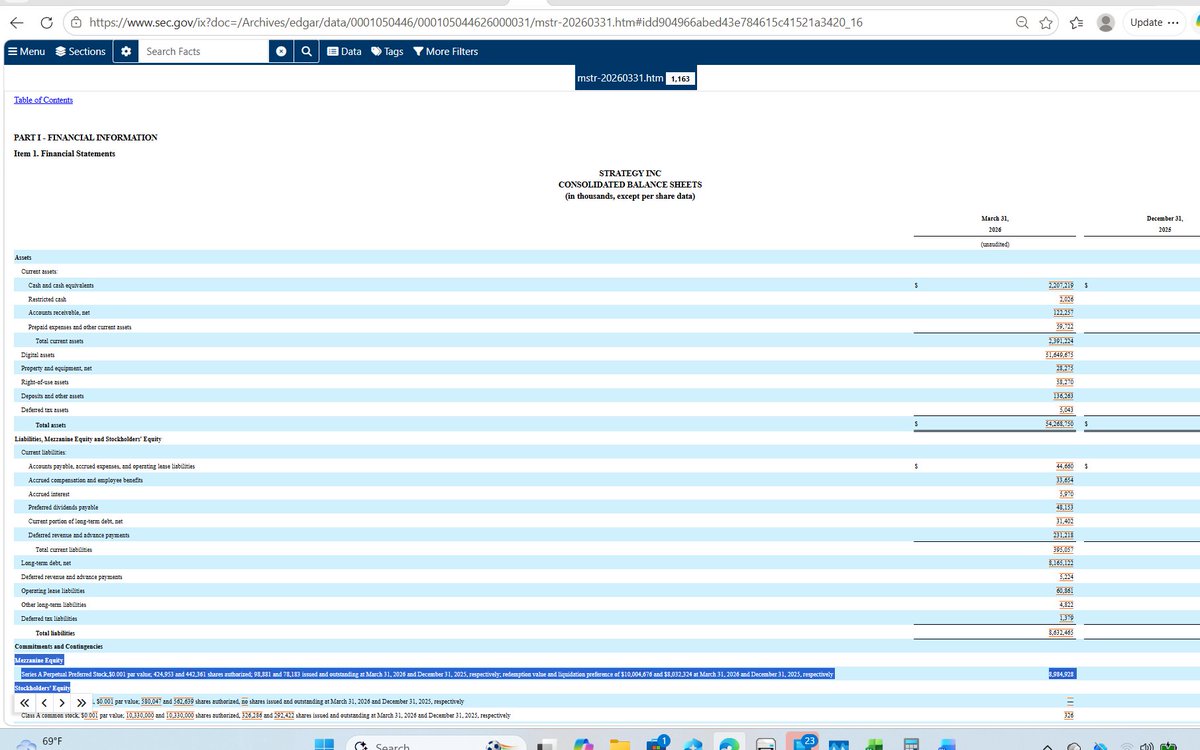
Task: Select Accounts receivable, net value
Action: (x=1062, y=313)
